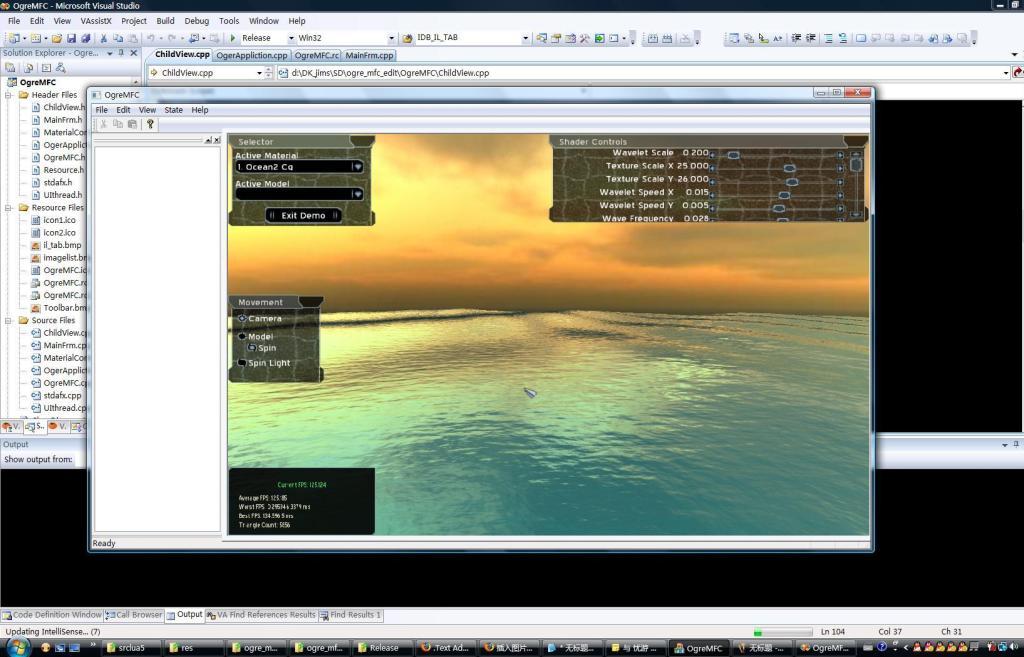
Task: Click the Wavelet Speed Y slider handle
Action: (778, 208)
